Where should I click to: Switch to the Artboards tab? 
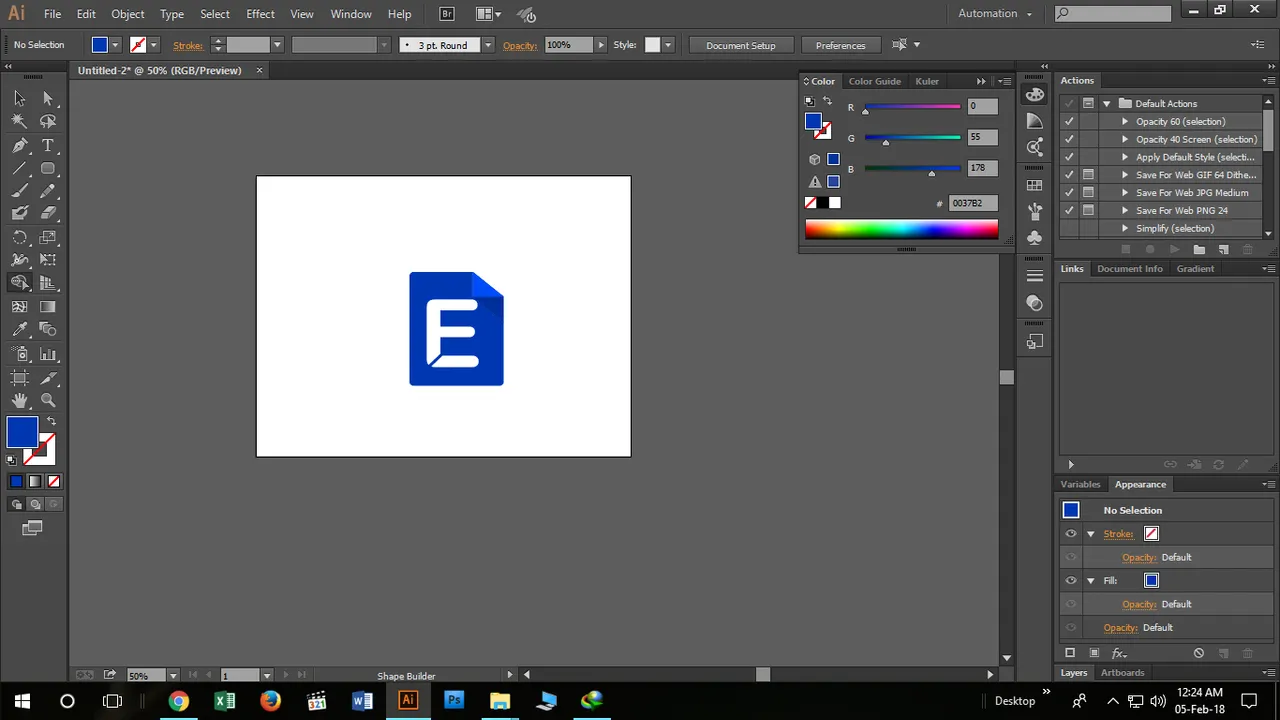click(1122, 673)
